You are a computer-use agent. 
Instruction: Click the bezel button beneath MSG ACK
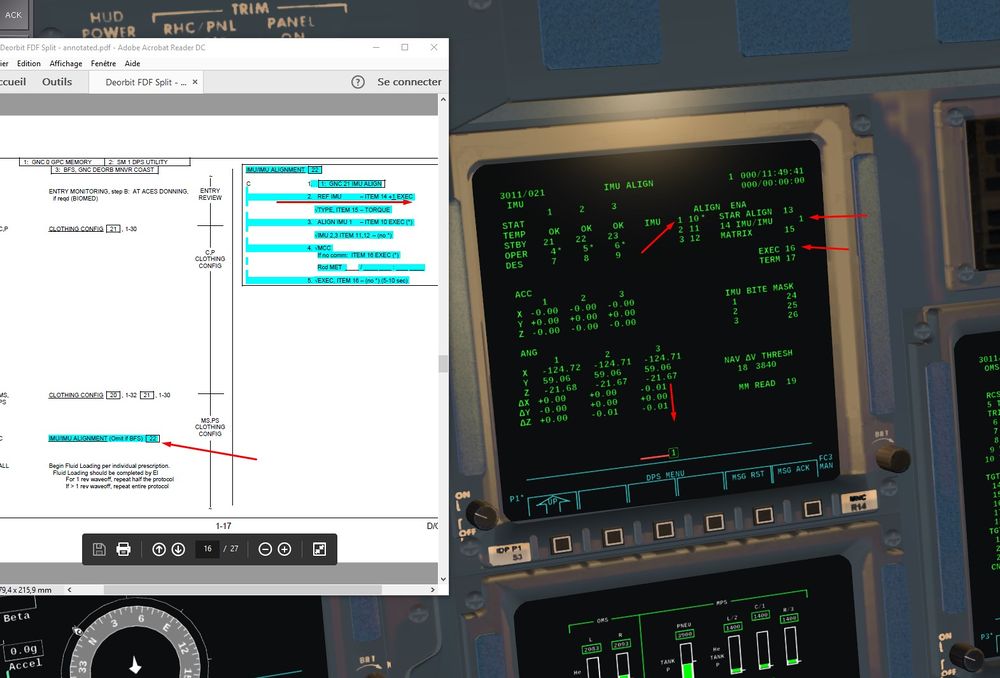(x=811, y=508)
